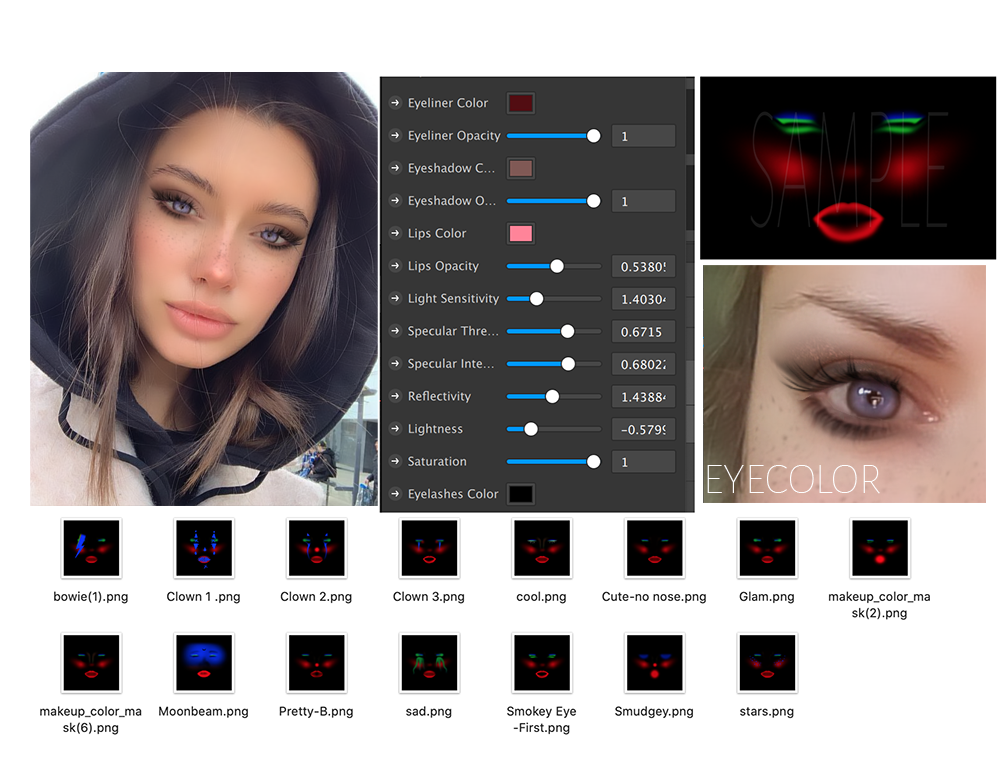Click the stars.png file name

(767, 711)
